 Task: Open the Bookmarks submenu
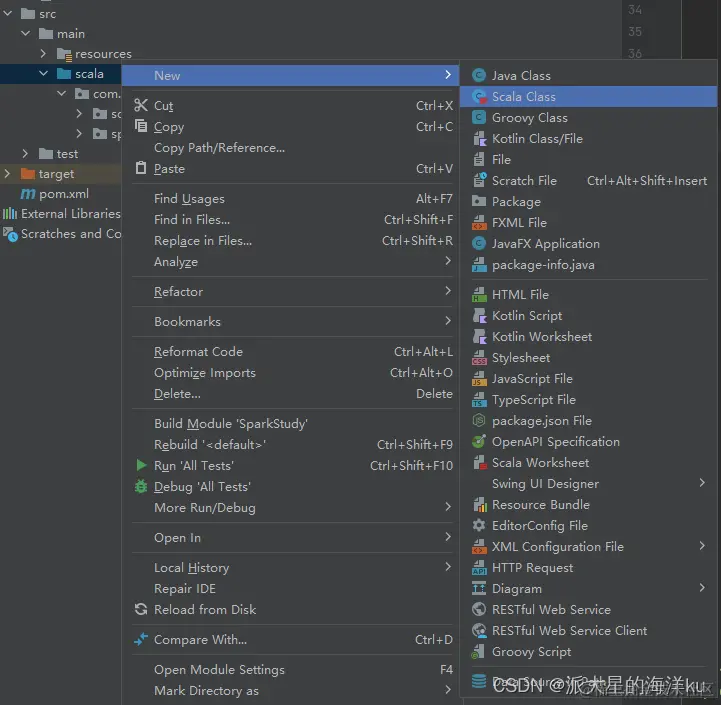click(x=292, y=321)
